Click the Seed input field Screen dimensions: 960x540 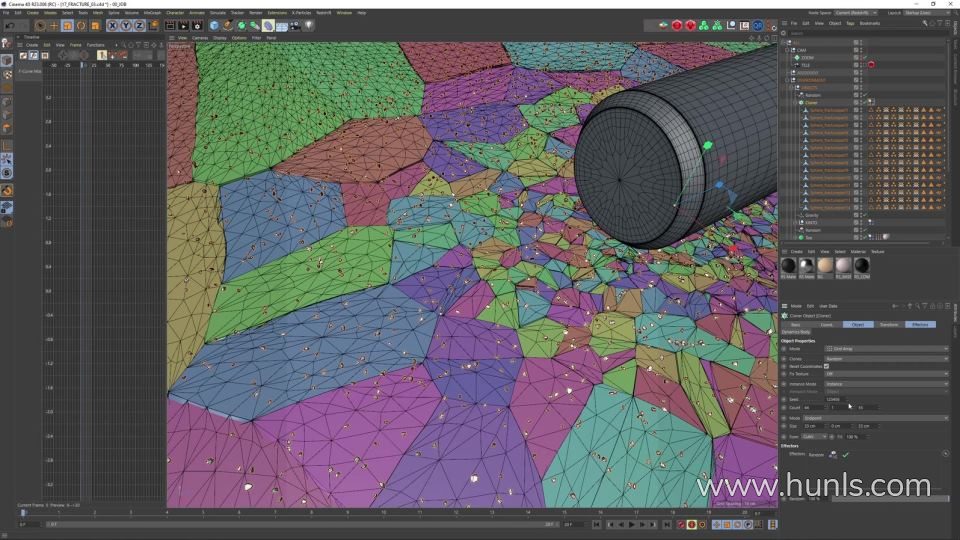[836, 399]
